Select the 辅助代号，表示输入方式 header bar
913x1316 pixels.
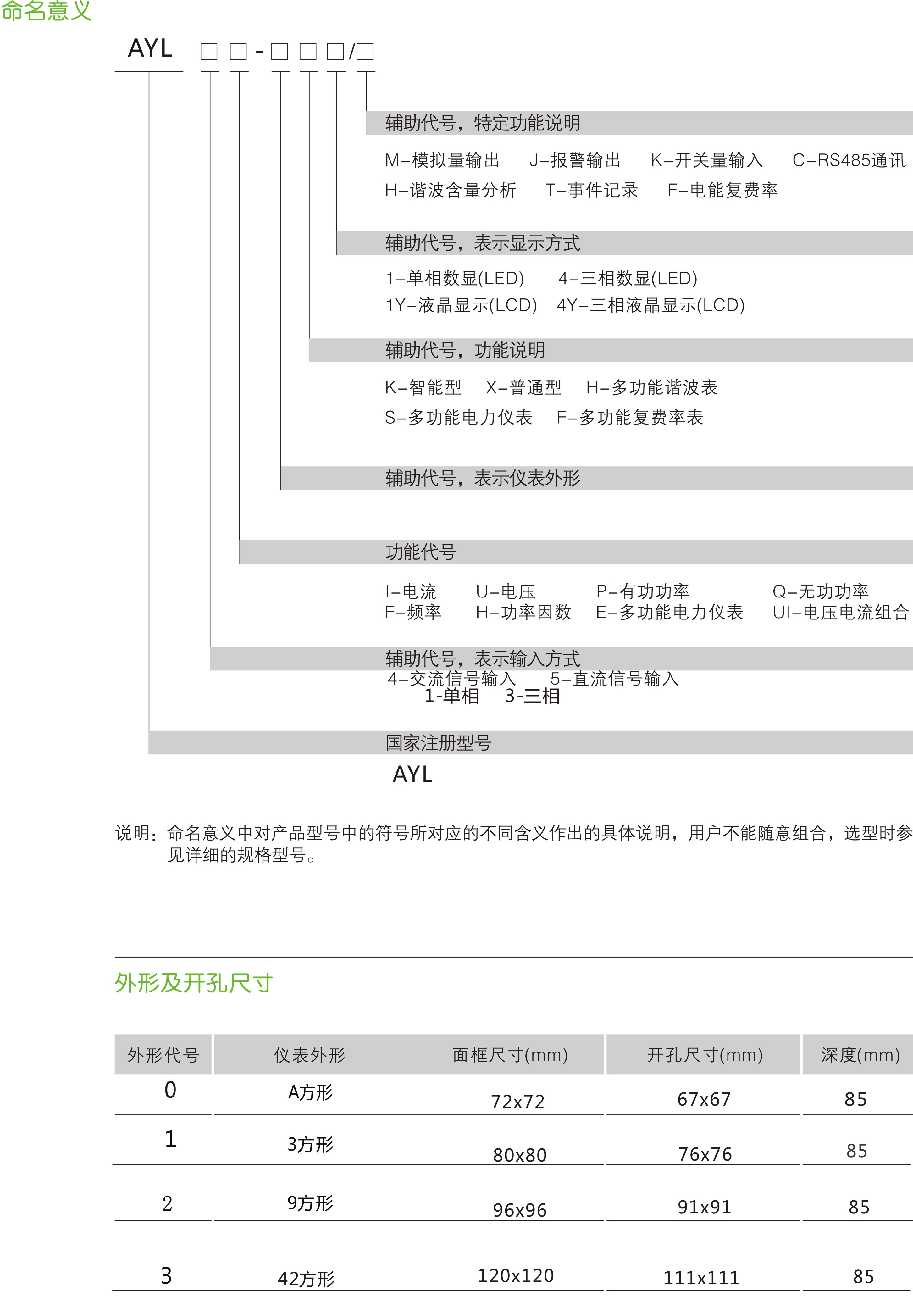(x=561, y=658)
